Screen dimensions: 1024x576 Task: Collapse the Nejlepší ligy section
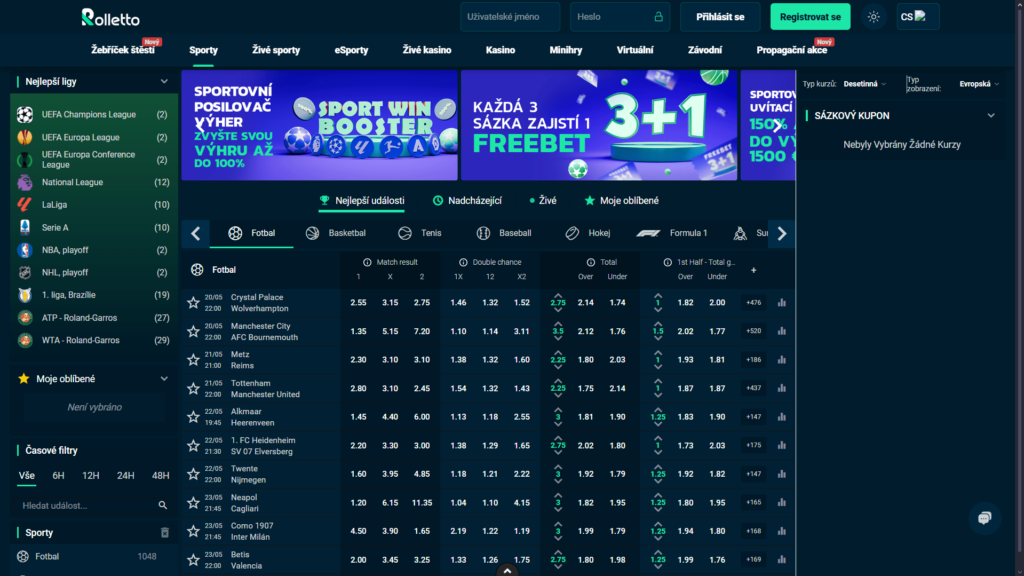(x=164, y=82)
